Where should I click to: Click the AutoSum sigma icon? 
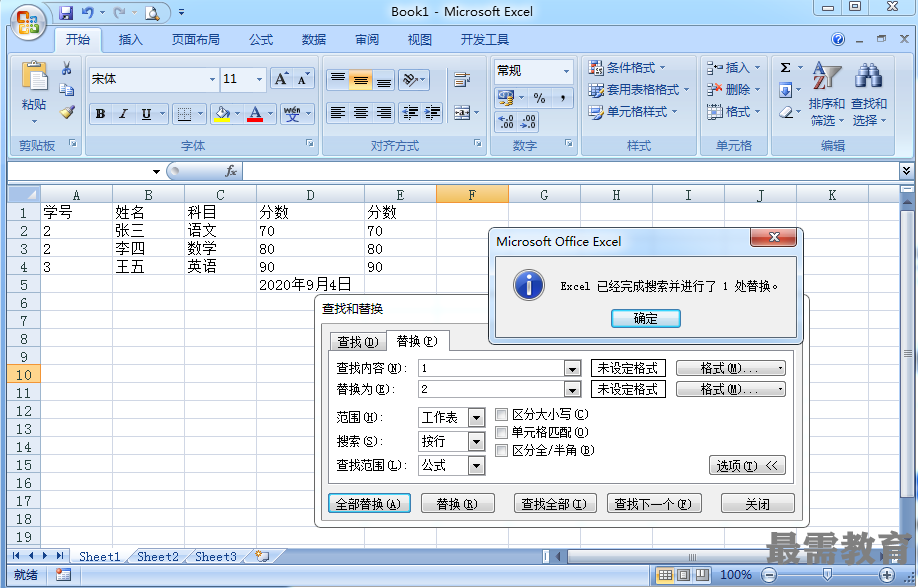[786, 68]
